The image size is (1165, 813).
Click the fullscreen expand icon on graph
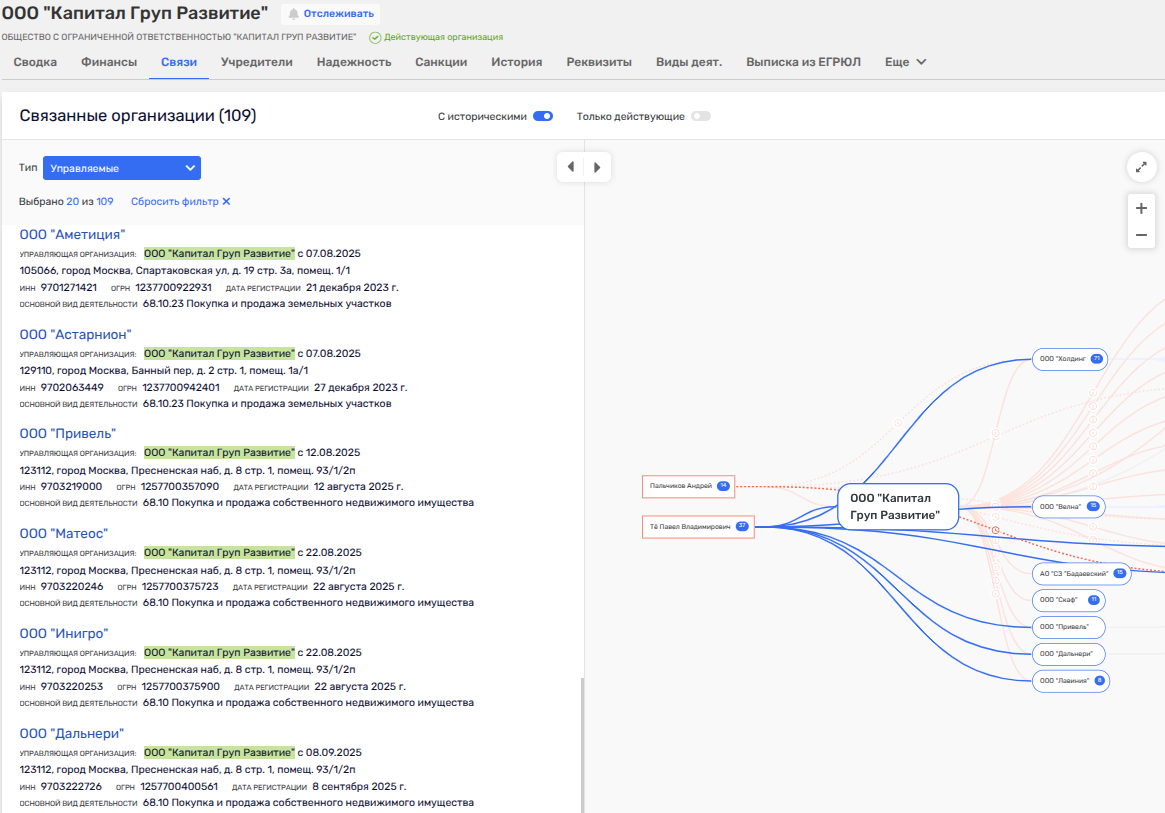pos(1141,167)
